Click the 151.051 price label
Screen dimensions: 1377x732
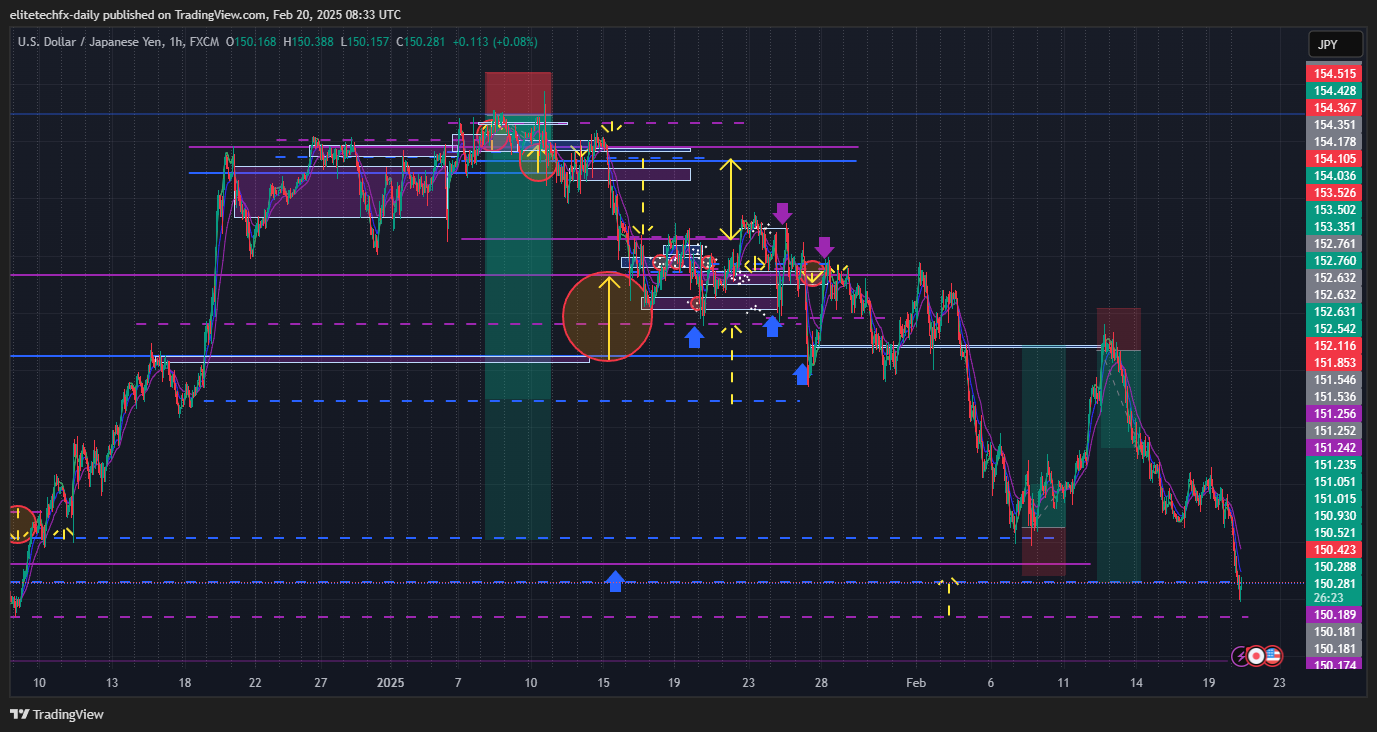pos(1335,482)
